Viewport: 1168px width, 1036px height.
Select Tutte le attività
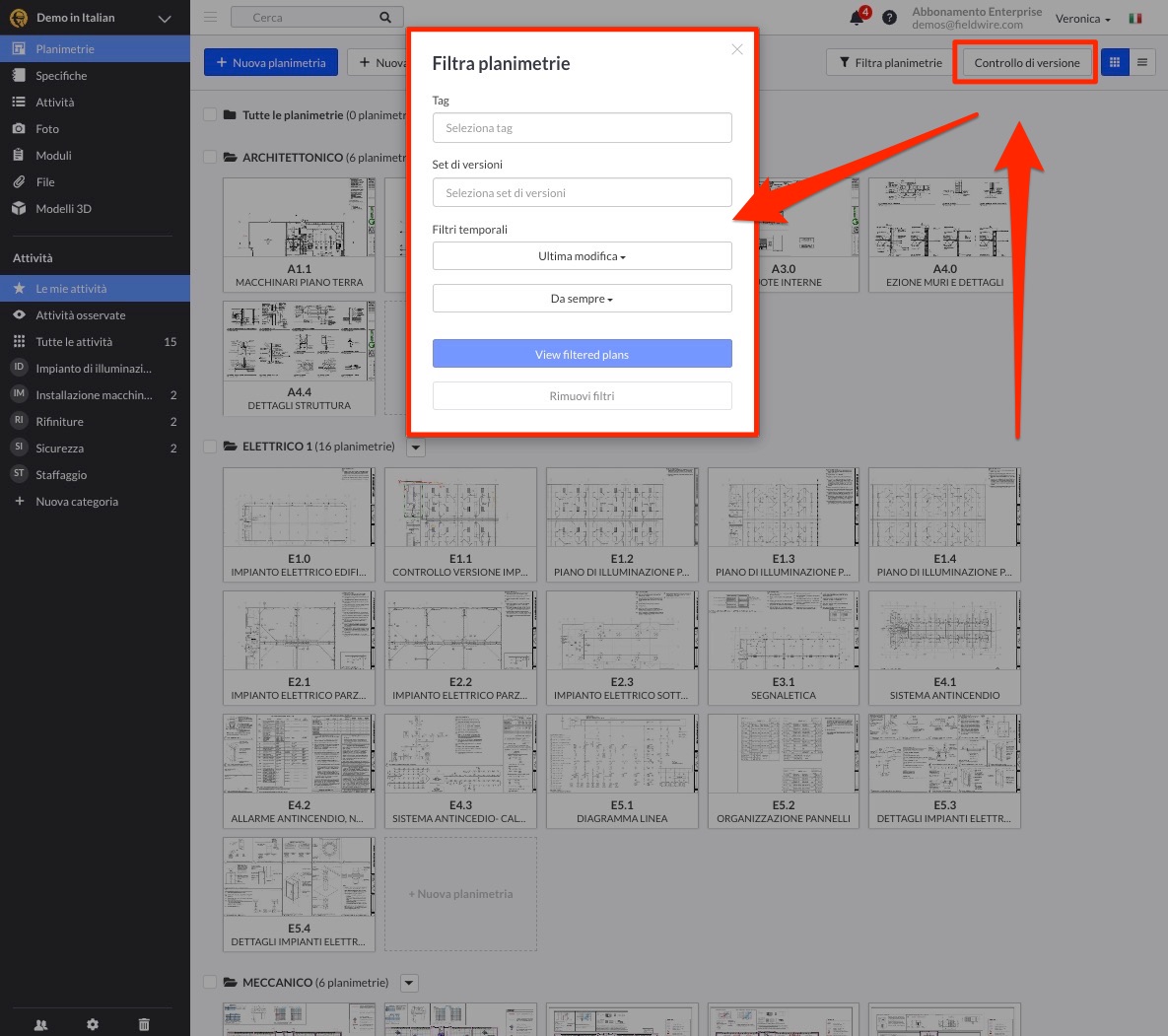95,341
